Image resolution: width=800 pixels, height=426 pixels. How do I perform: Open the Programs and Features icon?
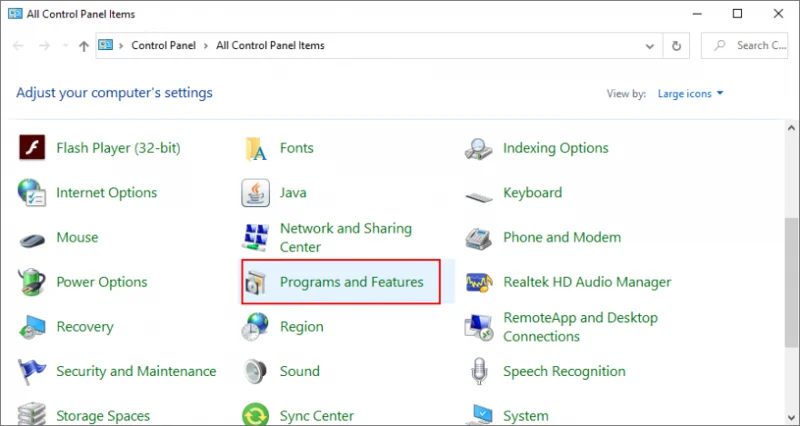tap(255, 283)
